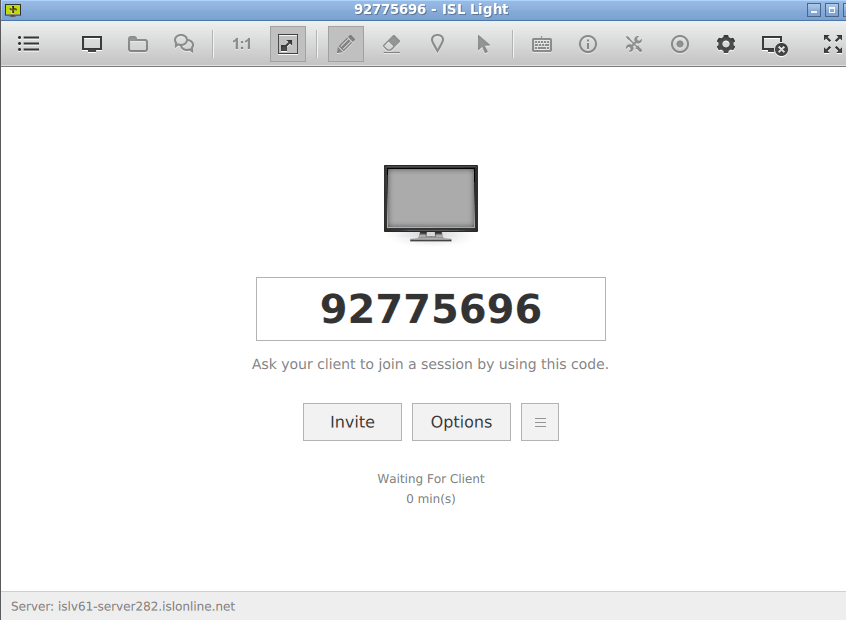Maximize the ISL Light window
Image resolution: width=846 pixels, height=620 pixels.
[832, 10]
